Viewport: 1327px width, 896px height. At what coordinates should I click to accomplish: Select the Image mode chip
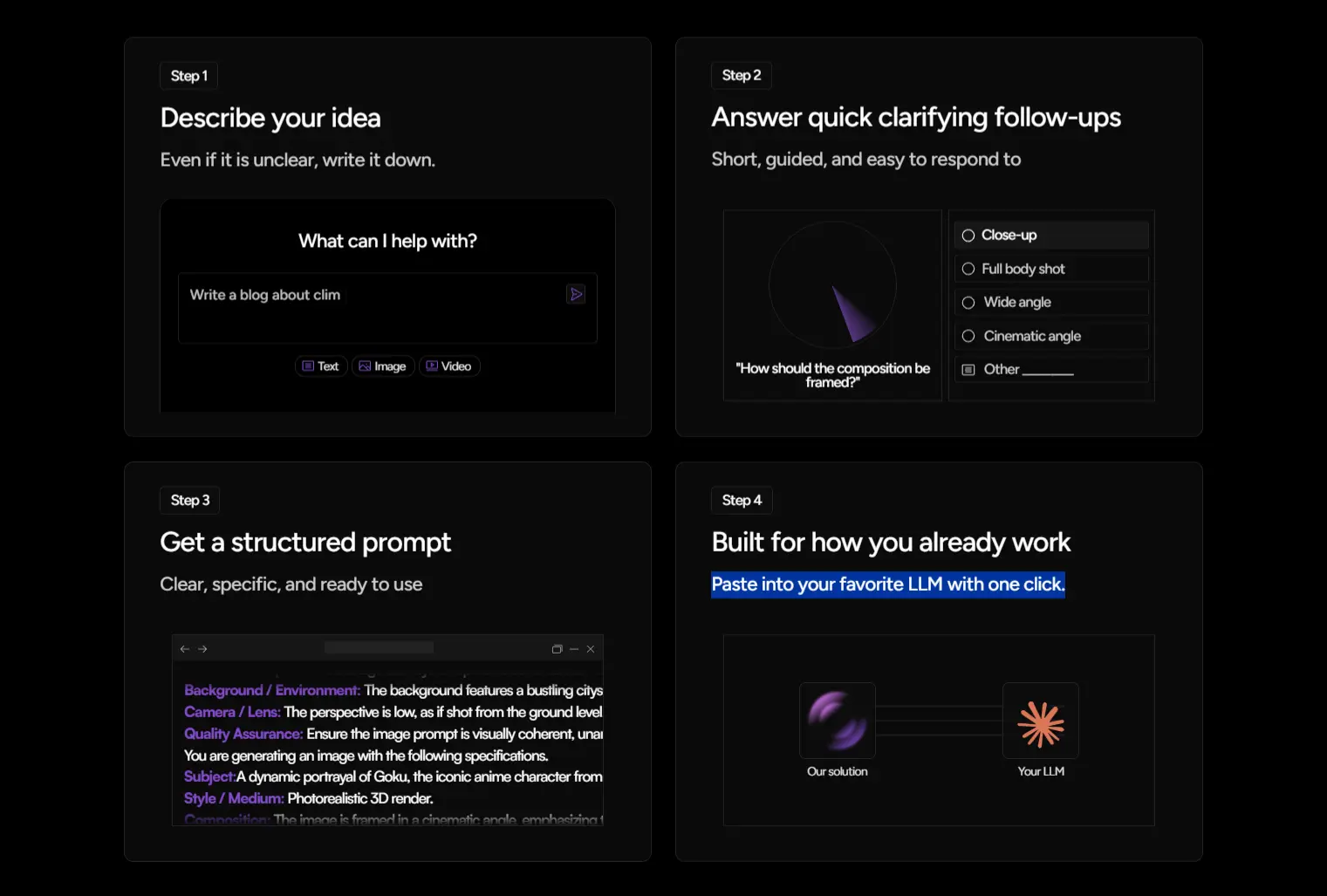point(383,366)
